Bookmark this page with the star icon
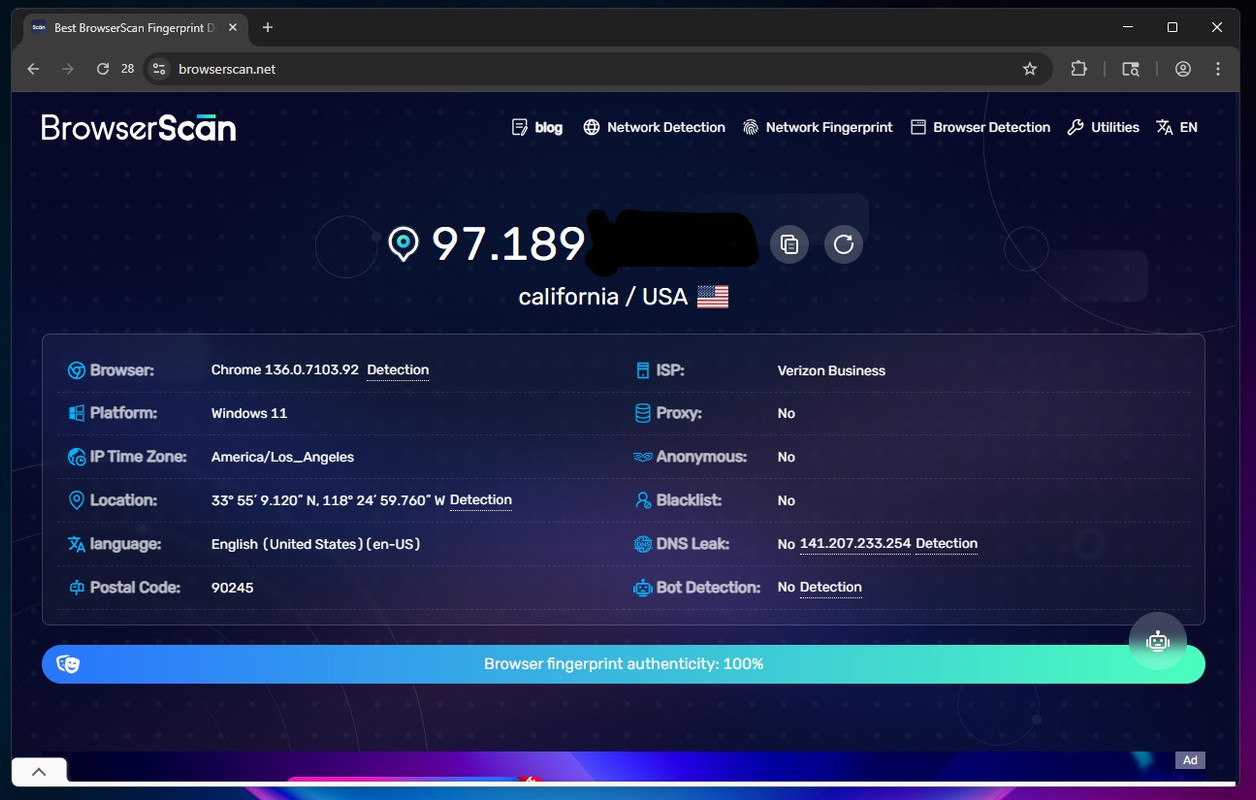Viewport: 1256px width, 800px height. tap(1030, 69)
